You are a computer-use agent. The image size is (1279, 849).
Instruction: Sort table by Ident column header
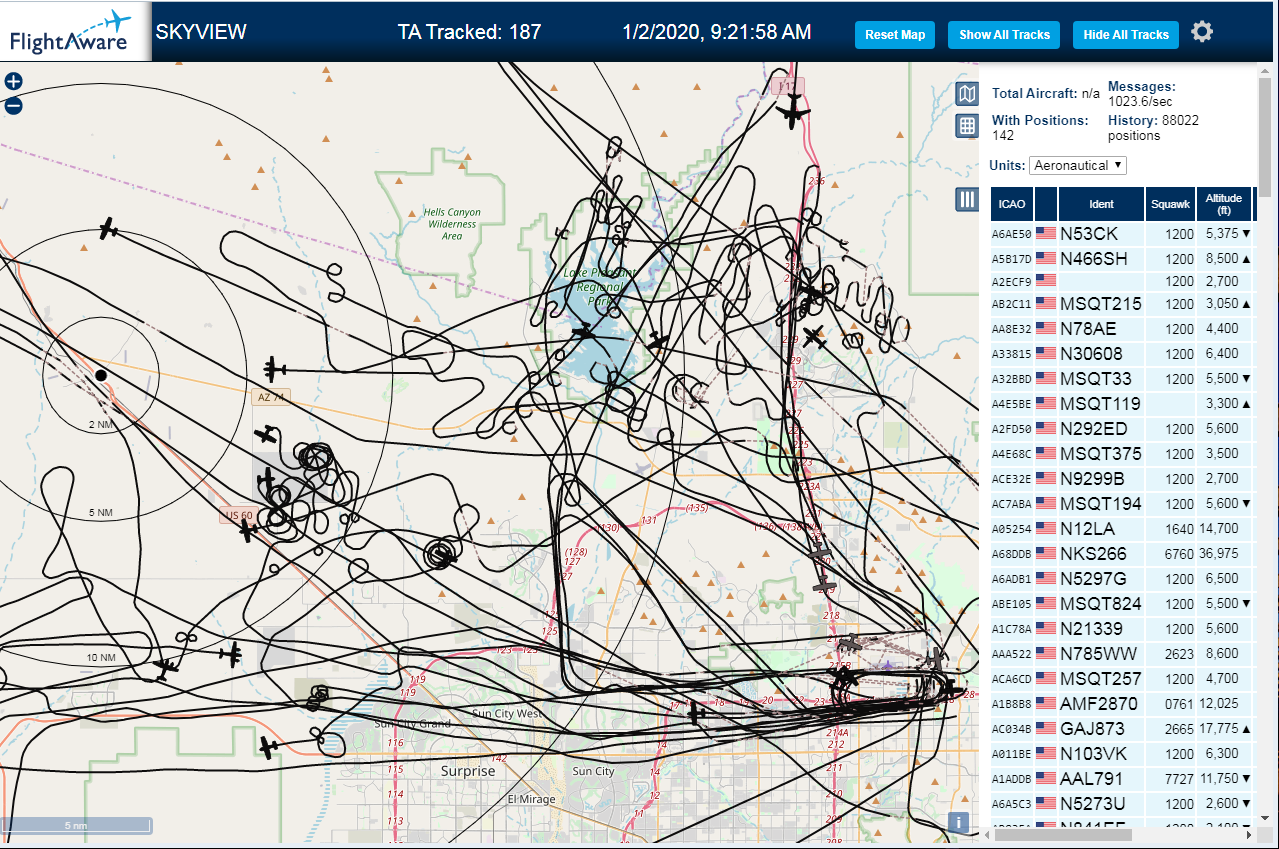1101,204
